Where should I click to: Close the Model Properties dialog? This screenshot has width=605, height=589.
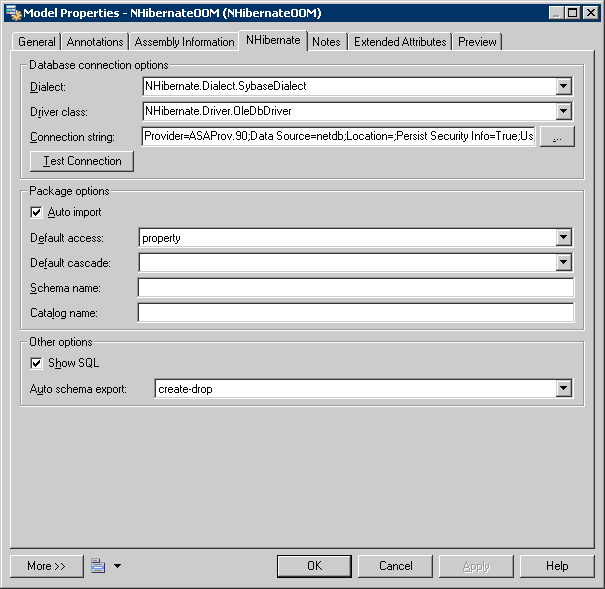point(591,13)
